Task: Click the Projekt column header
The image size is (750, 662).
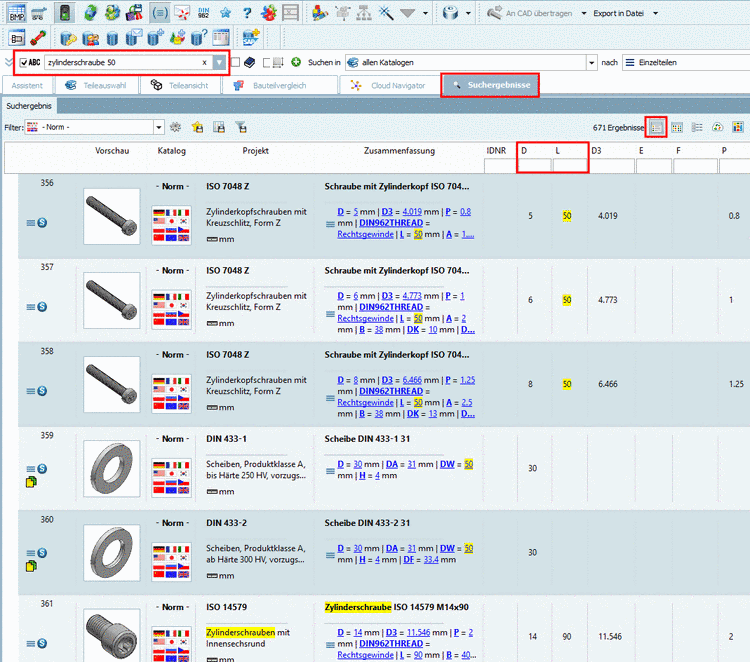Action: tap(255, 151)
